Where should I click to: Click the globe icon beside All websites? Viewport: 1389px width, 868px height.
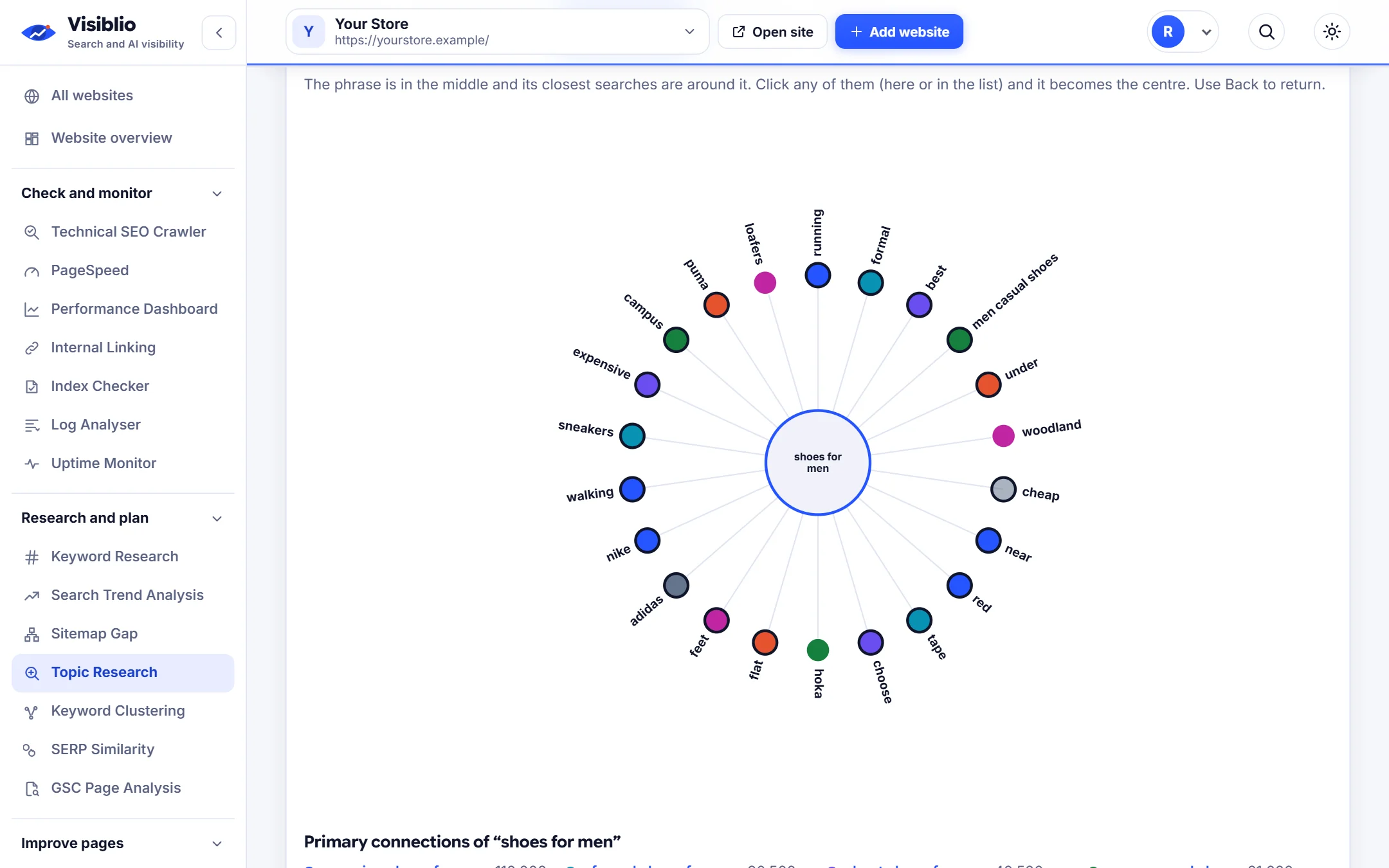pyautogui.click(x=32, y=96)
